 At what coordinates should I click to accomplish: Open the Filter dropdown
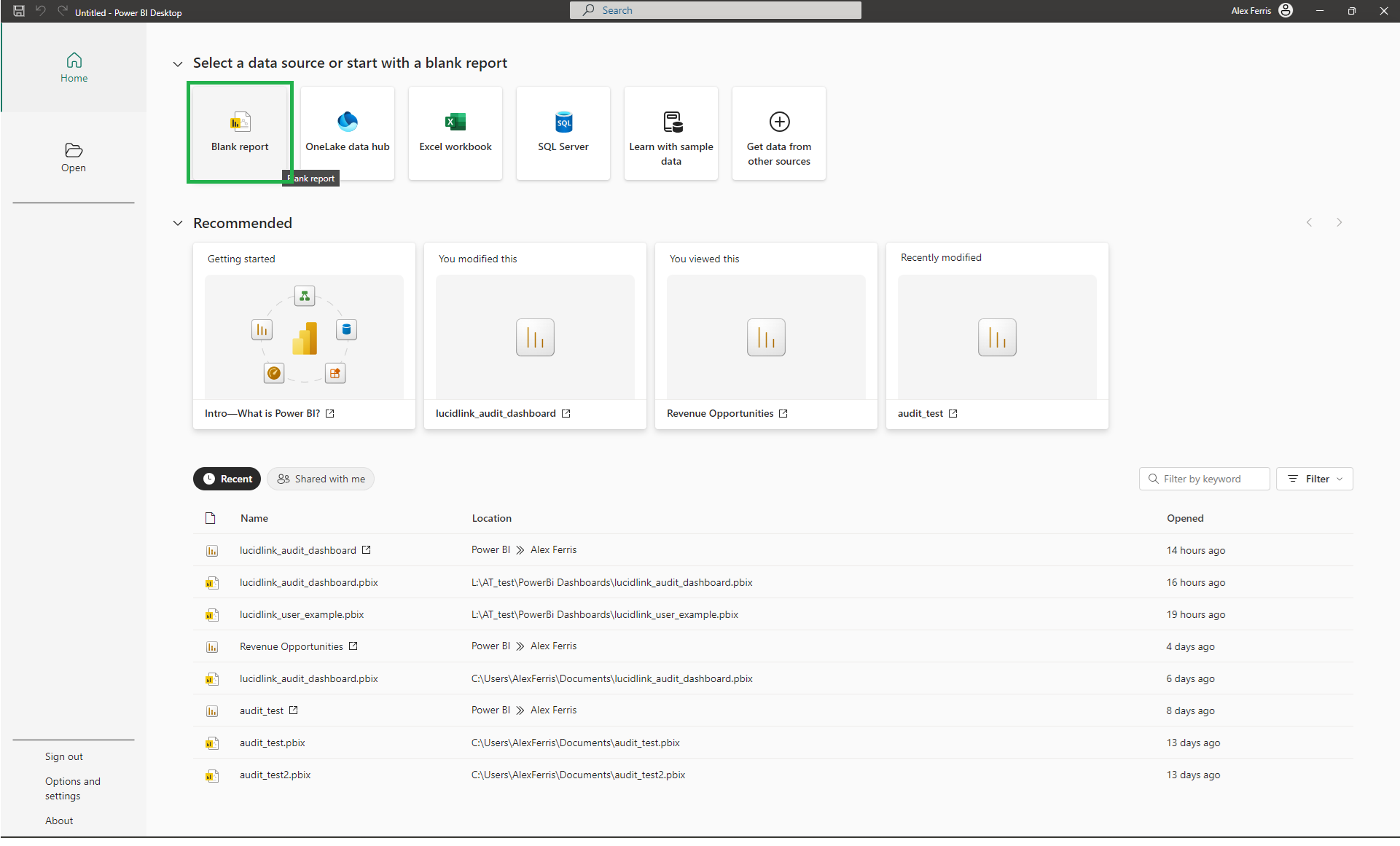(1314, 479)
